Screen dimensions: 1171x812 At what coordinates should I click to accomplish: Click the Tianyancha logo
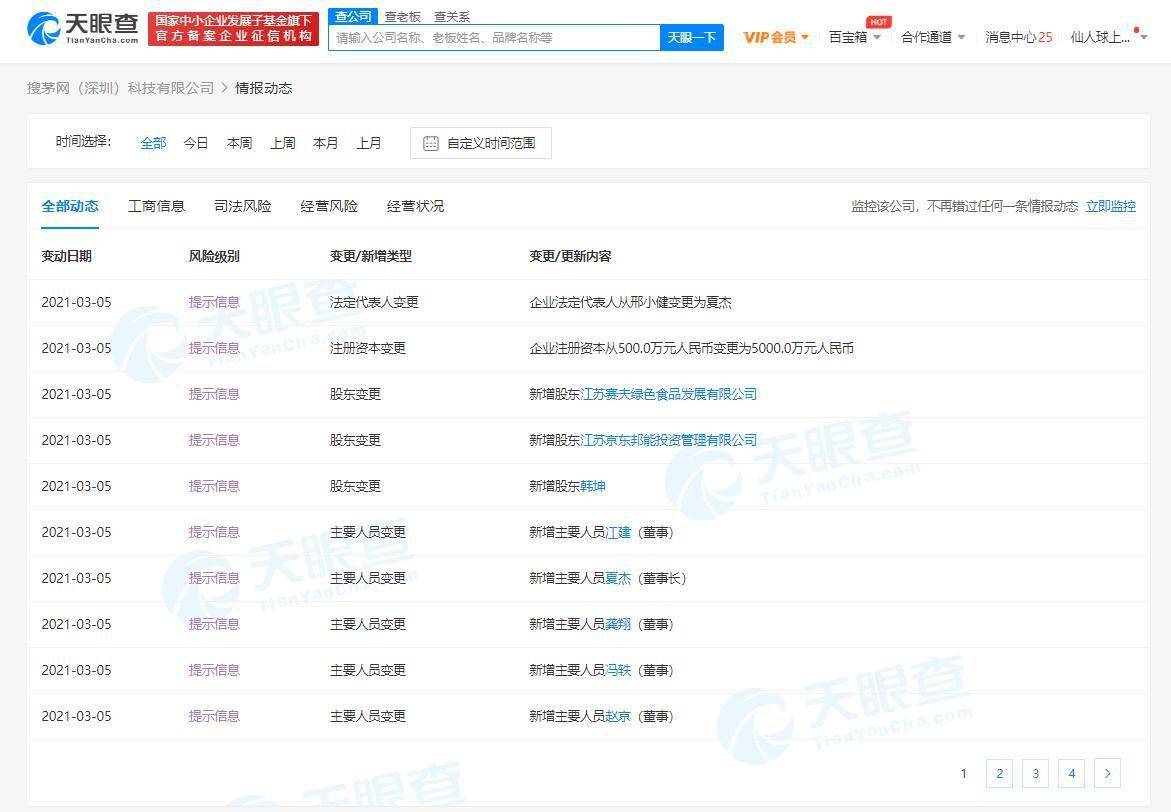tap(83, 28)
